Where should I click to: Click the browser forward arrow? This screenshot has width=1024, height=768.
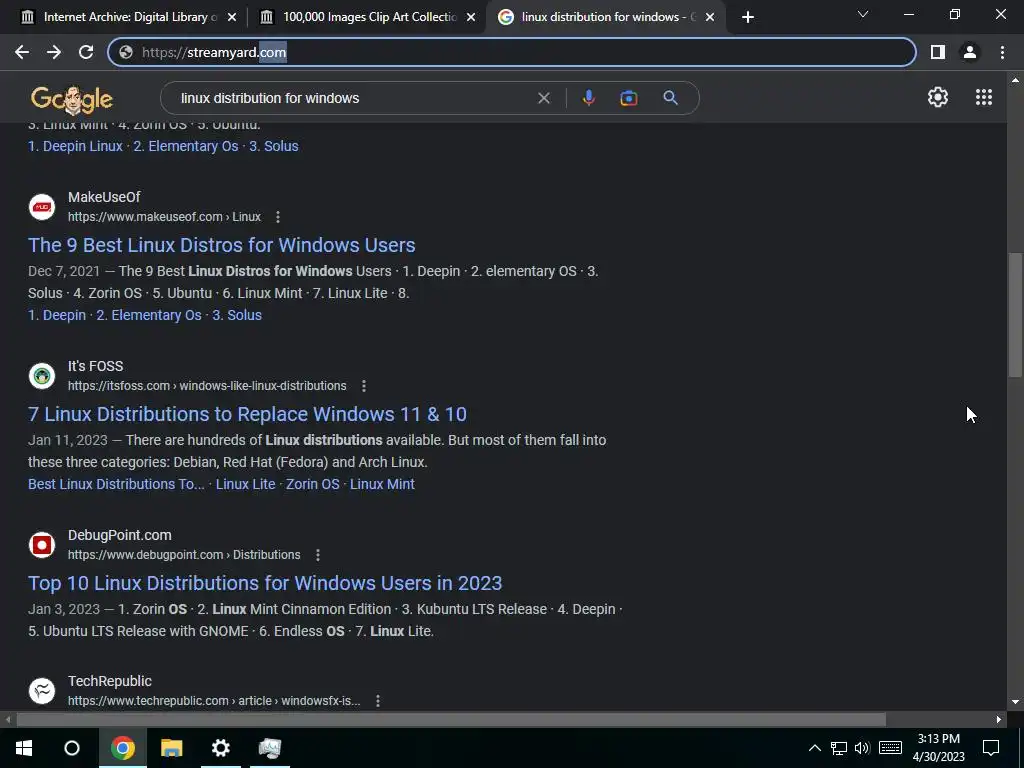(x=54, y=52)
